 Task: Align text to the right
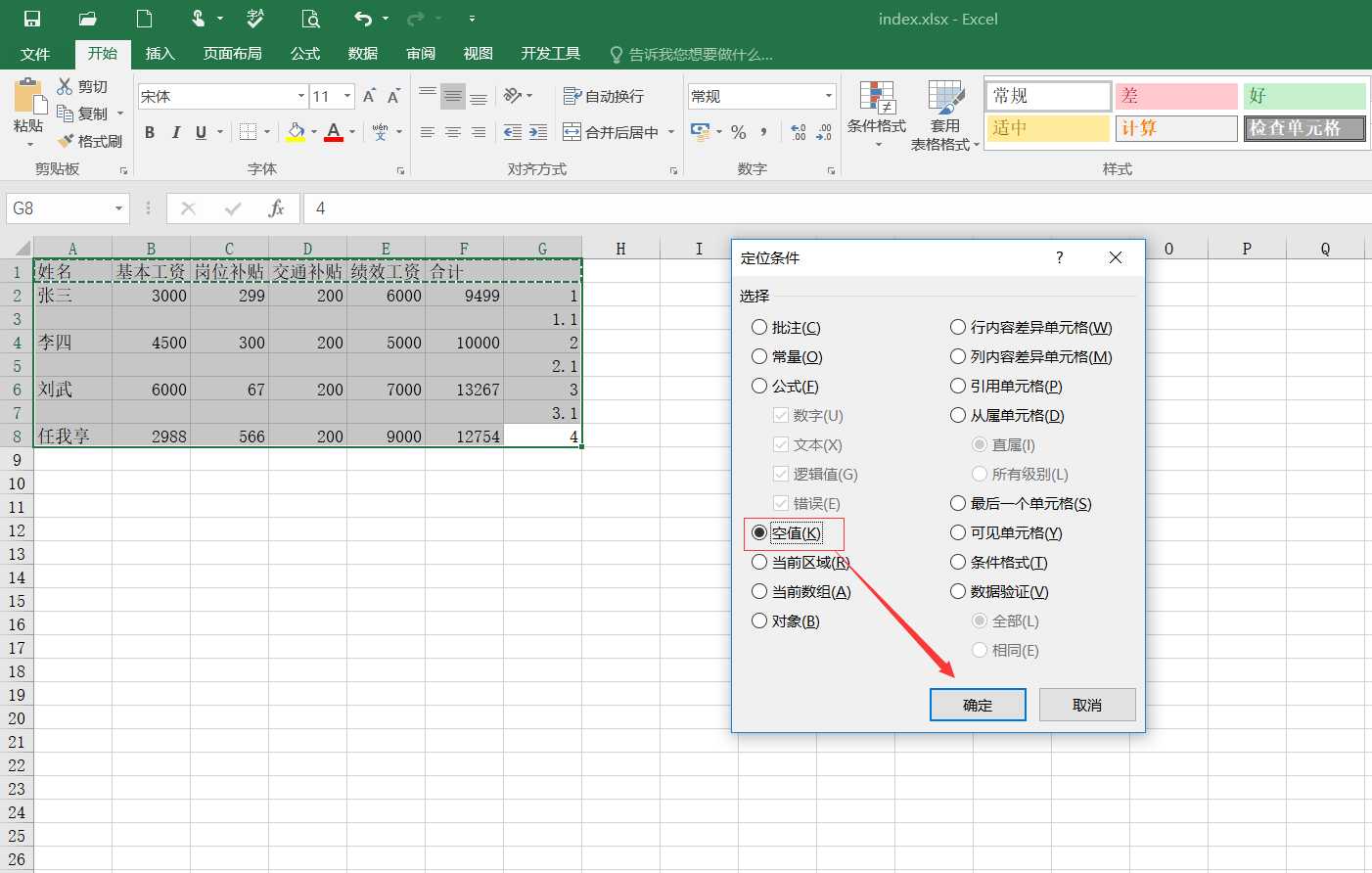[478, 132]
